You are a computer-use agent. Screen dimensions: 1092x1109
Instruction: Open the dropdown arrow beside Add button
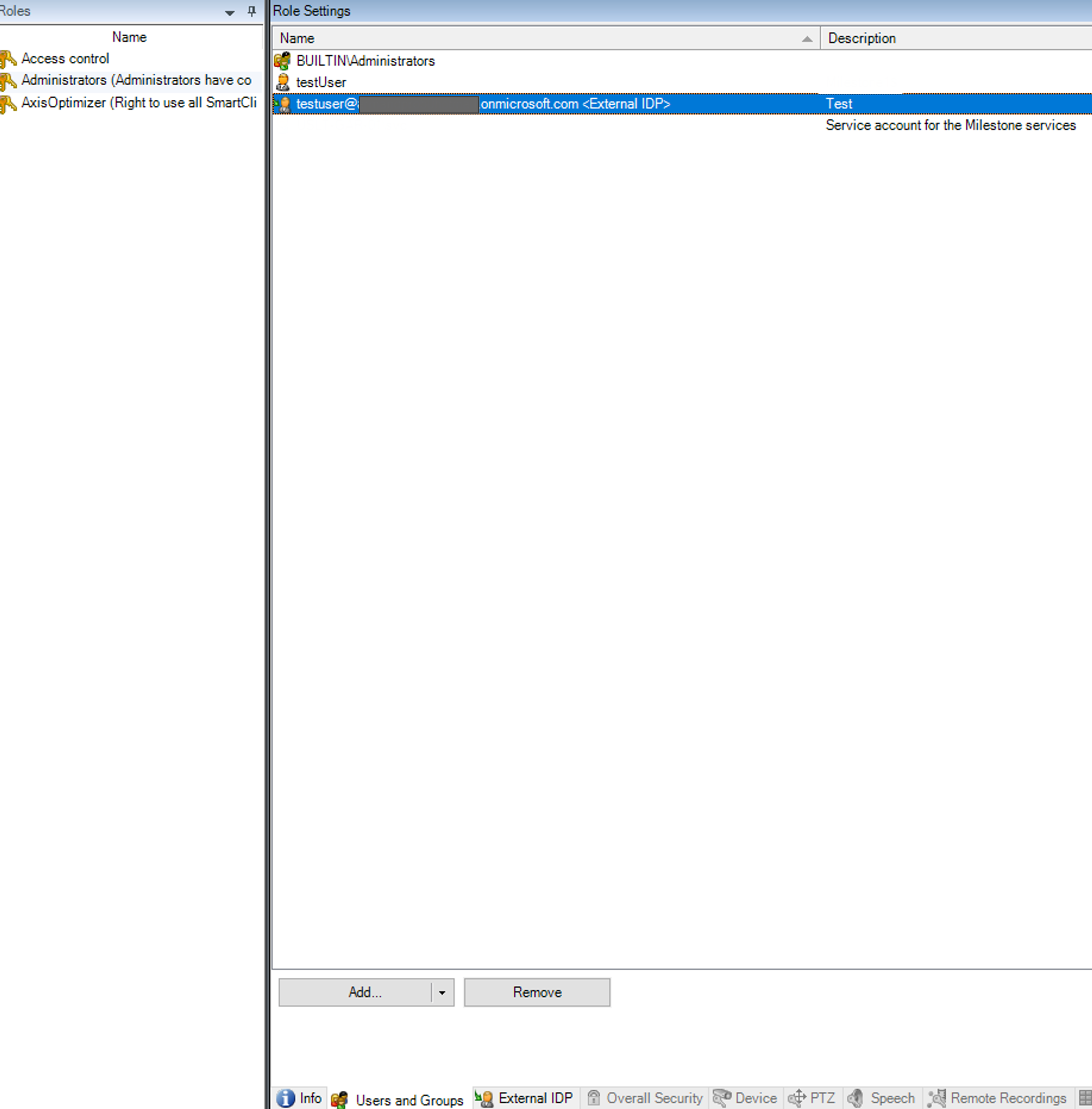click(442, 992)
